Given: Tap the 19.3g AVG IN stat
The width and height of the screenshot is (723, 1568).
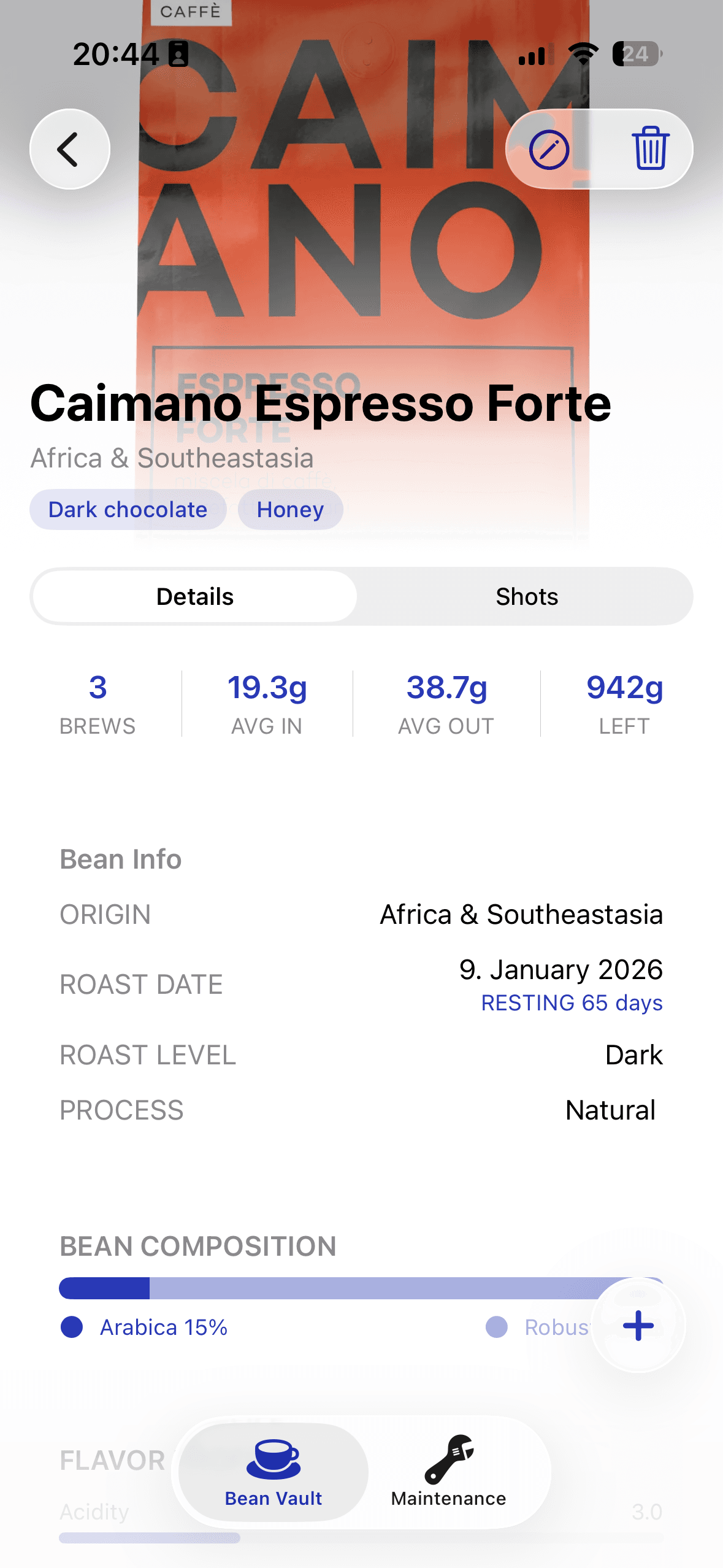Looking at the screenshot, I should tap(267, 703).
